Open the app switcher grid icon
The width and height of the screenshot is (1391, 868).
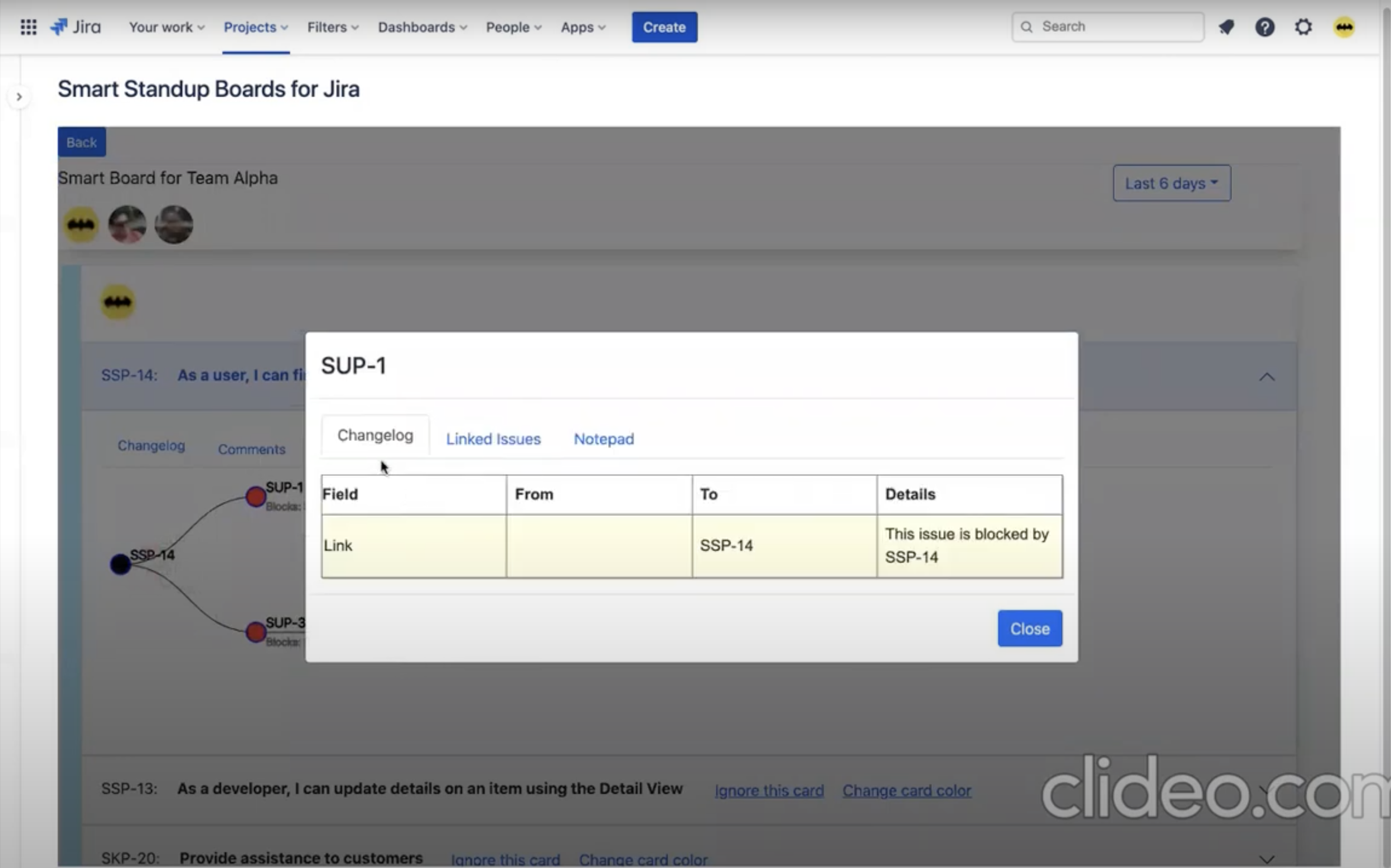click(x=28, y=27)
